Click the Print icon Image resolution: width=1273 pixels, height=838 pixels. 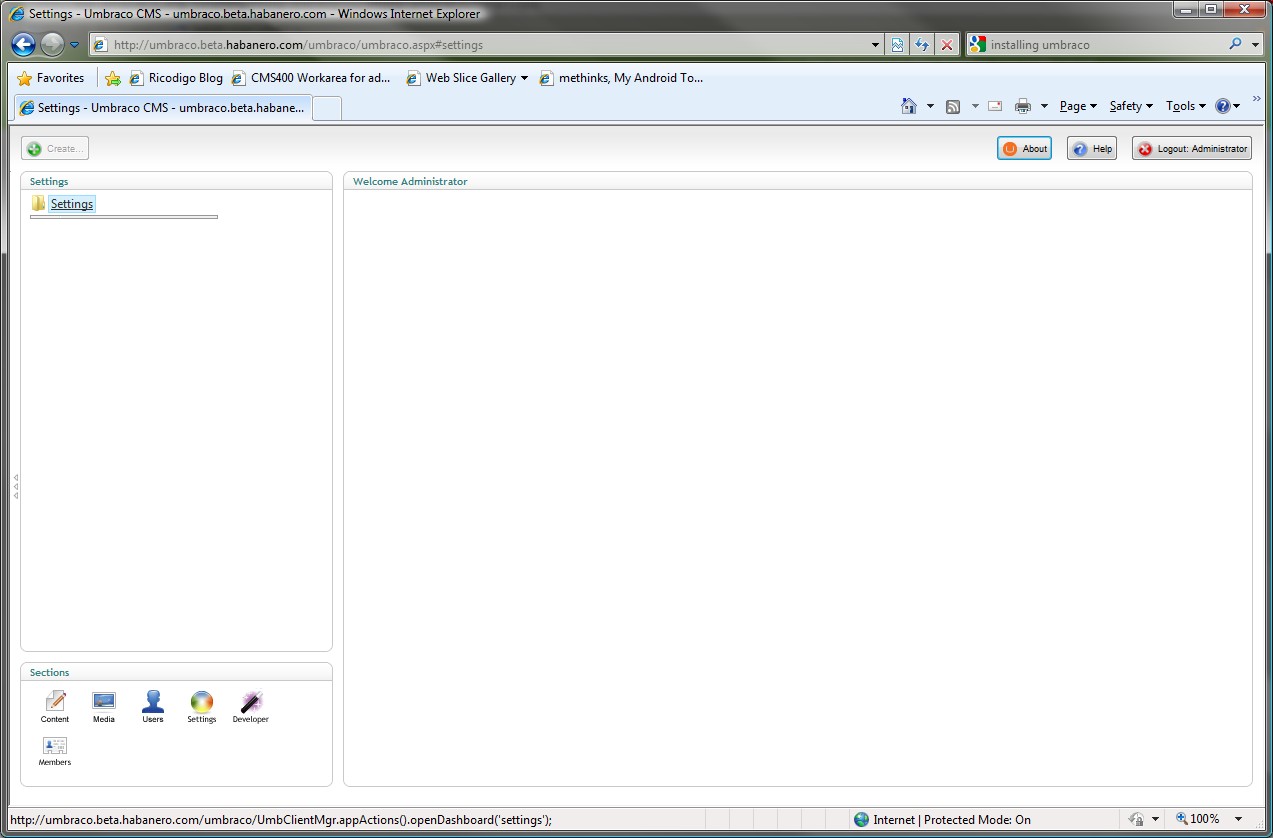tap(1023, 106)
